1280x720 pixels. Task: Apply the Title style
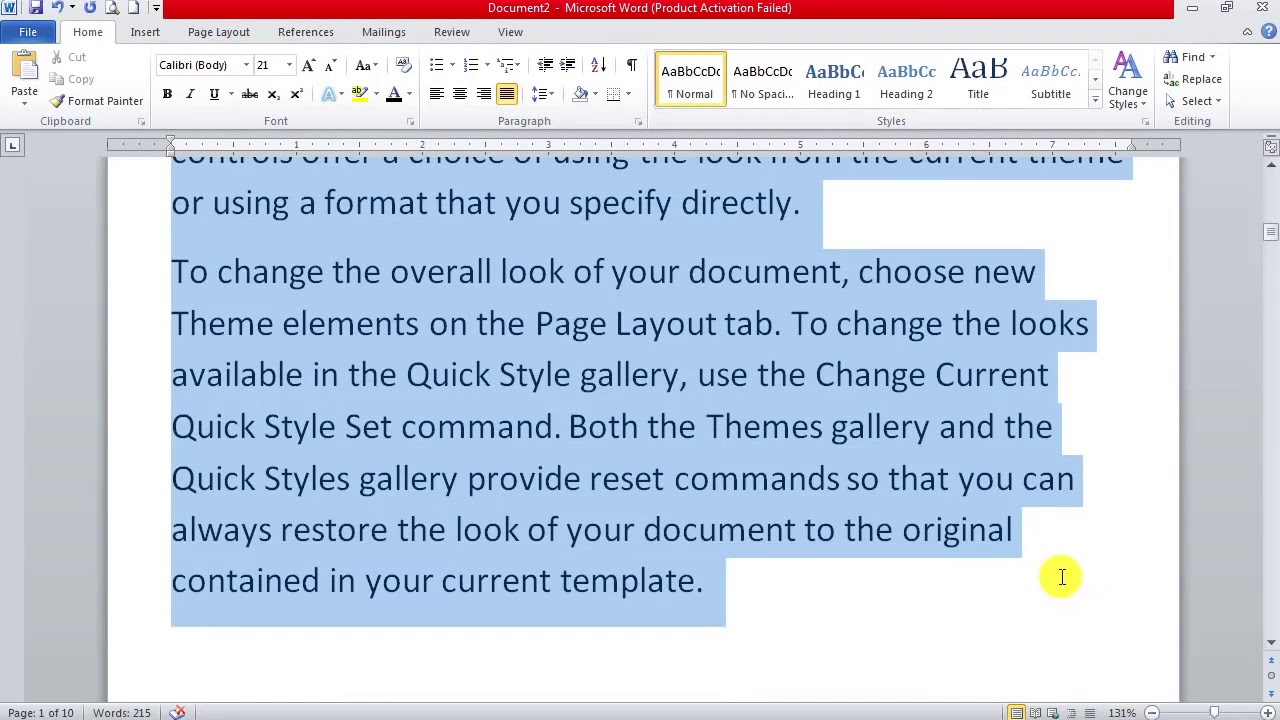[x=978, y=80]
